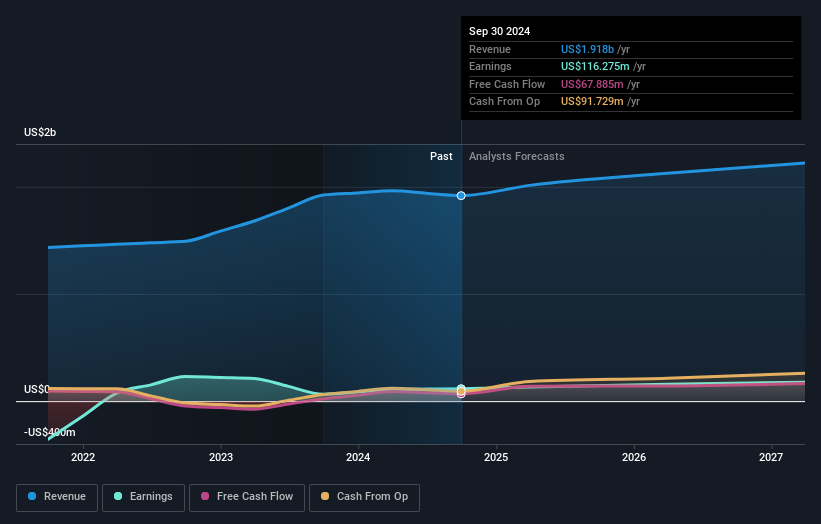Click the 2027 x-axis label
The height and width of the screenshot is (524, 821).
pos(771,458)
